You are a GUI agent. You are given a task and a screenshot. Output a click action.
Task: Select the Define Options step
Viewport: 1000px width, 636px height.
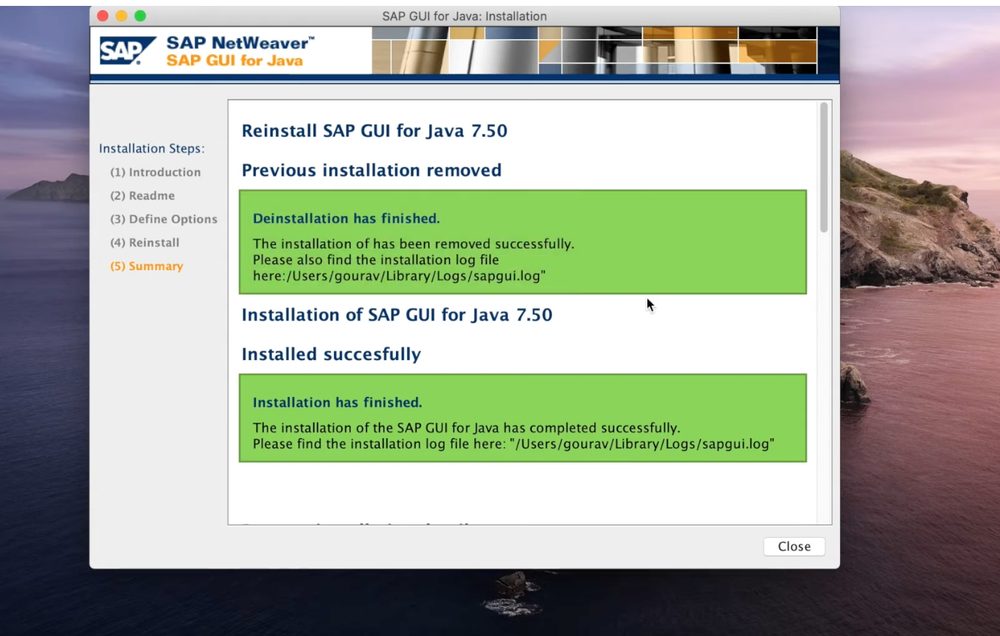tap(163, 219)
